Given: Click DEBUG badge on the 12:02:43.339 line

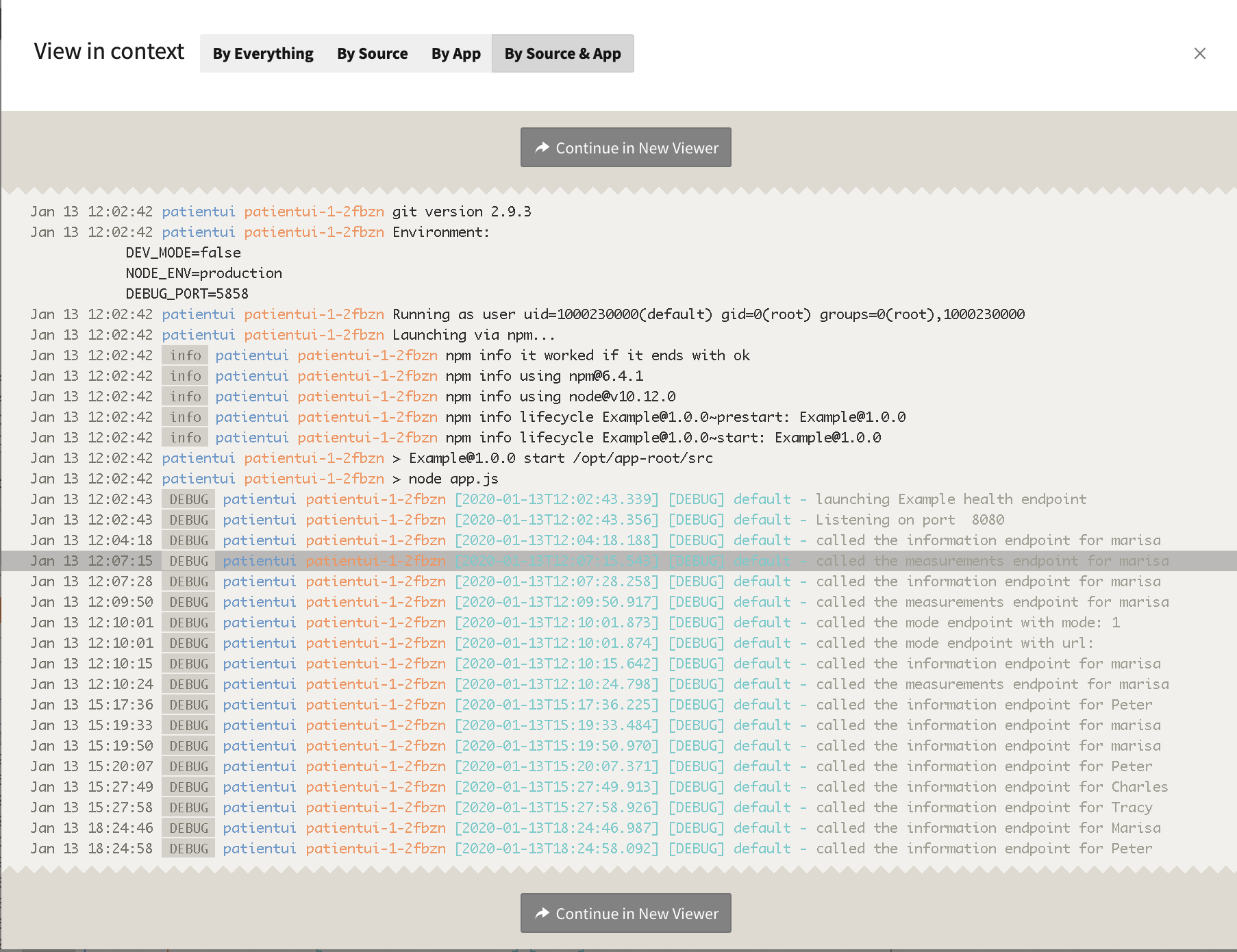Looking at the screenshot, I should pyautogui.click(x=188, y=499).
